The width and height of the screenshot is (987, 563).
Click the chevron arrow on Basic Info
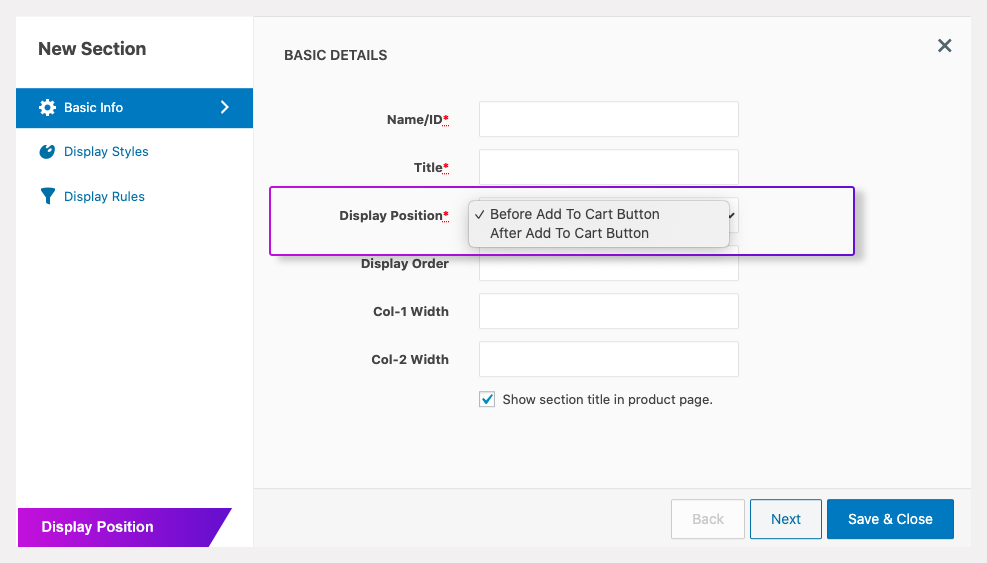(x=225, y=107)
